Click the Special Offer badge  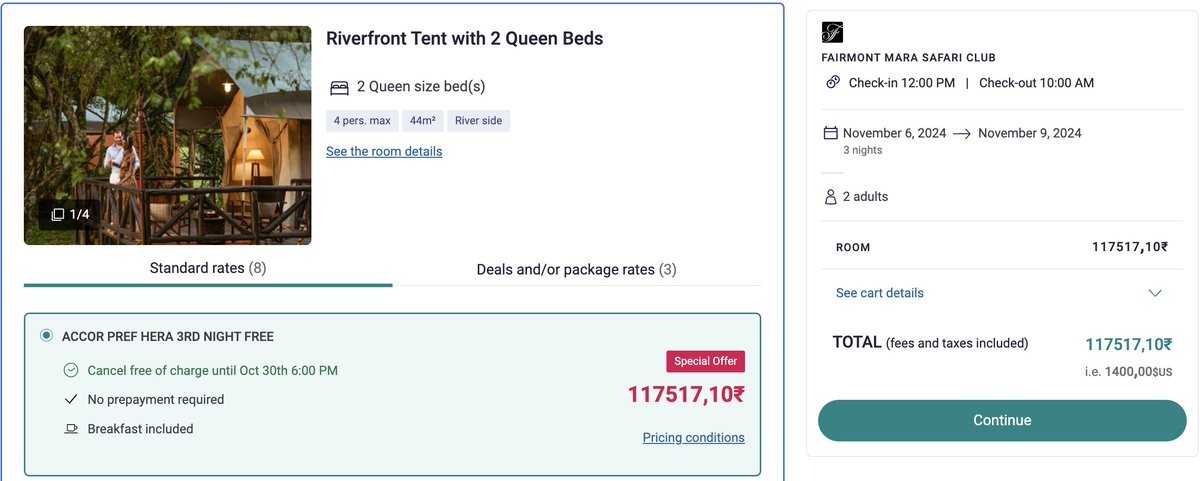click(x=705, y=362)
